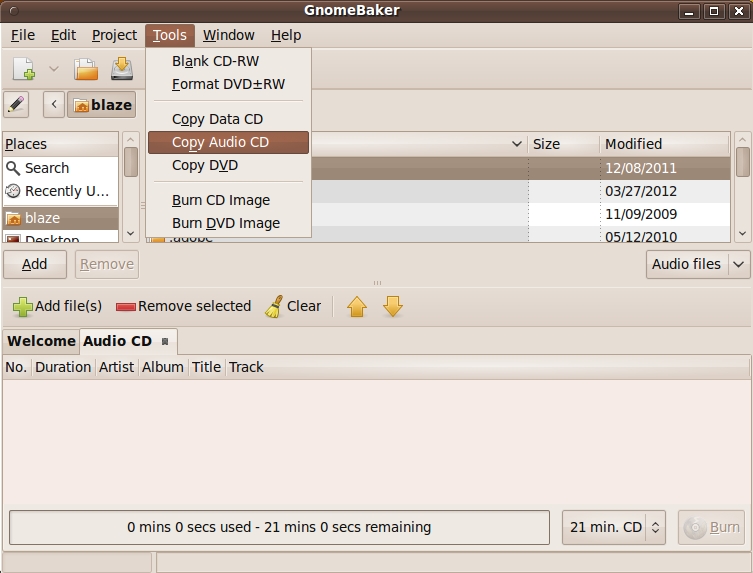The height and width of the screenshot is (573, 753).
Task: Click Remove selected red minus button
Action: click(x=183, y=306)
